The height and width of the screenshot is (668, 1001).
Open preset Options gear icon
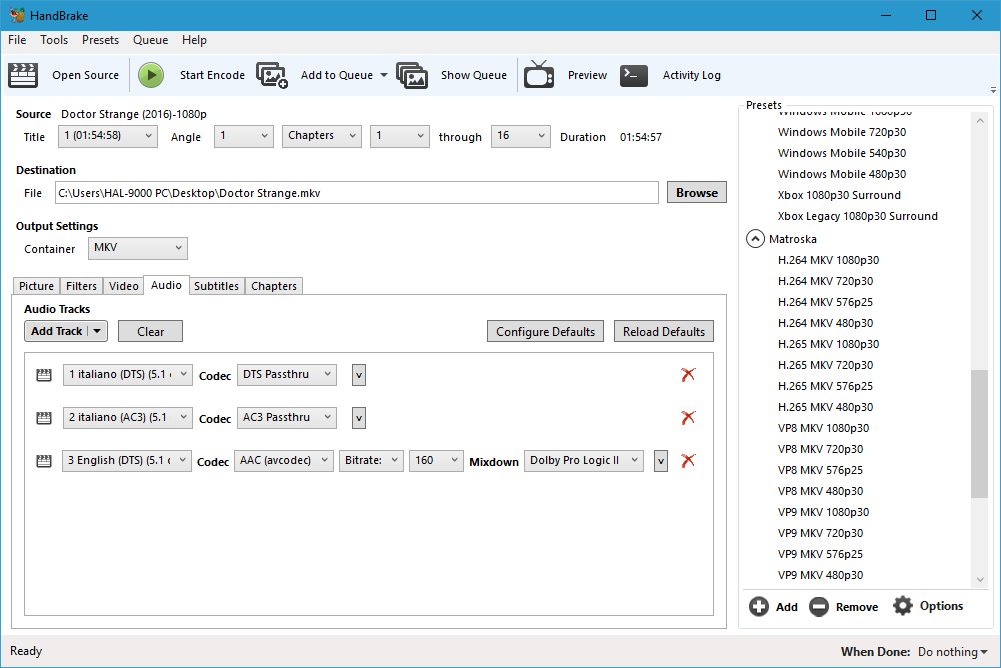coord(903,606)
